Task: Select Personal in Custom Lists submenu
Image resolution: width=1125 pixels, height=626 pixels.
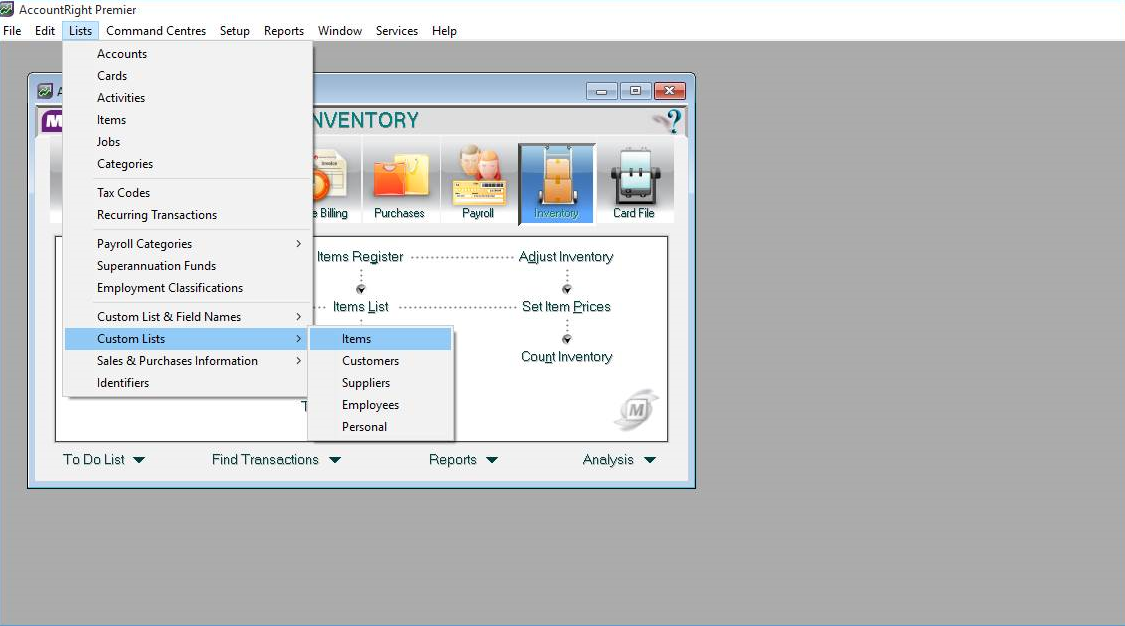Action: pyautogui.click(x=380, y=427)
